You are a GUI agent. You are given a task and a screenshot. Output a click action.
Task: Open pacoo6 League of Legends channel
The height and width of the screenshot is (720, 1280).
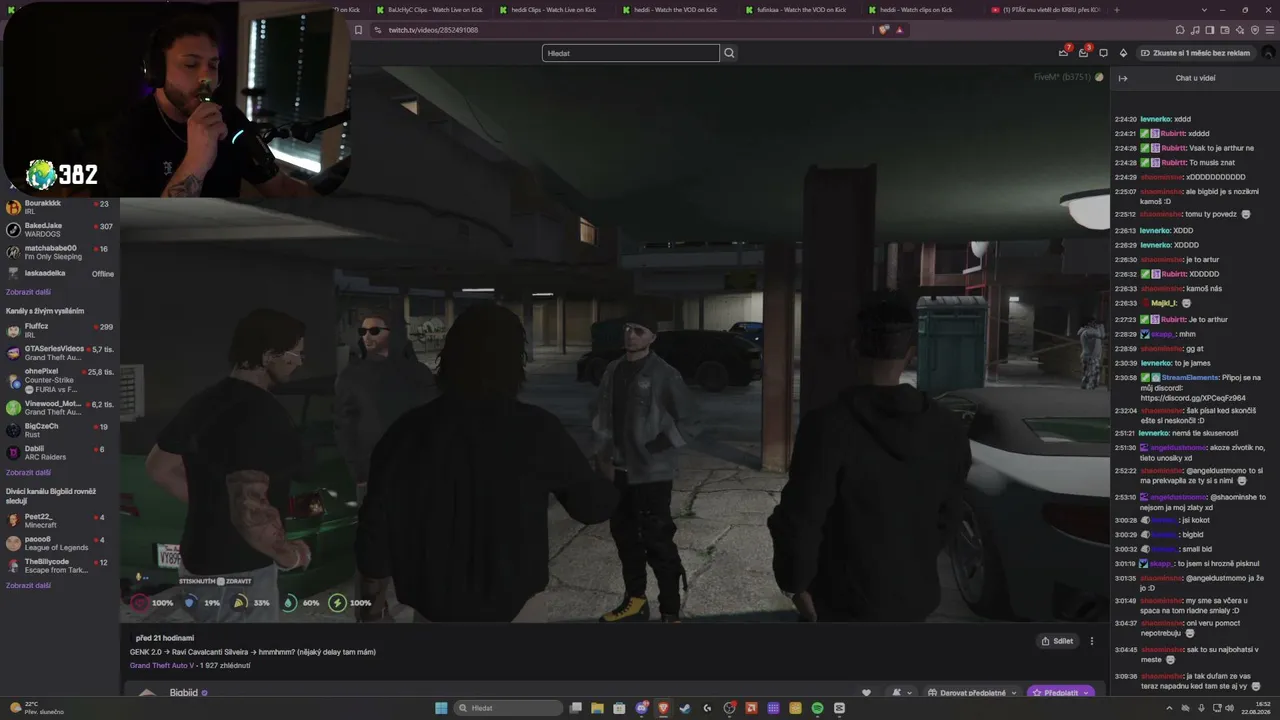click(x=60, y=543)
